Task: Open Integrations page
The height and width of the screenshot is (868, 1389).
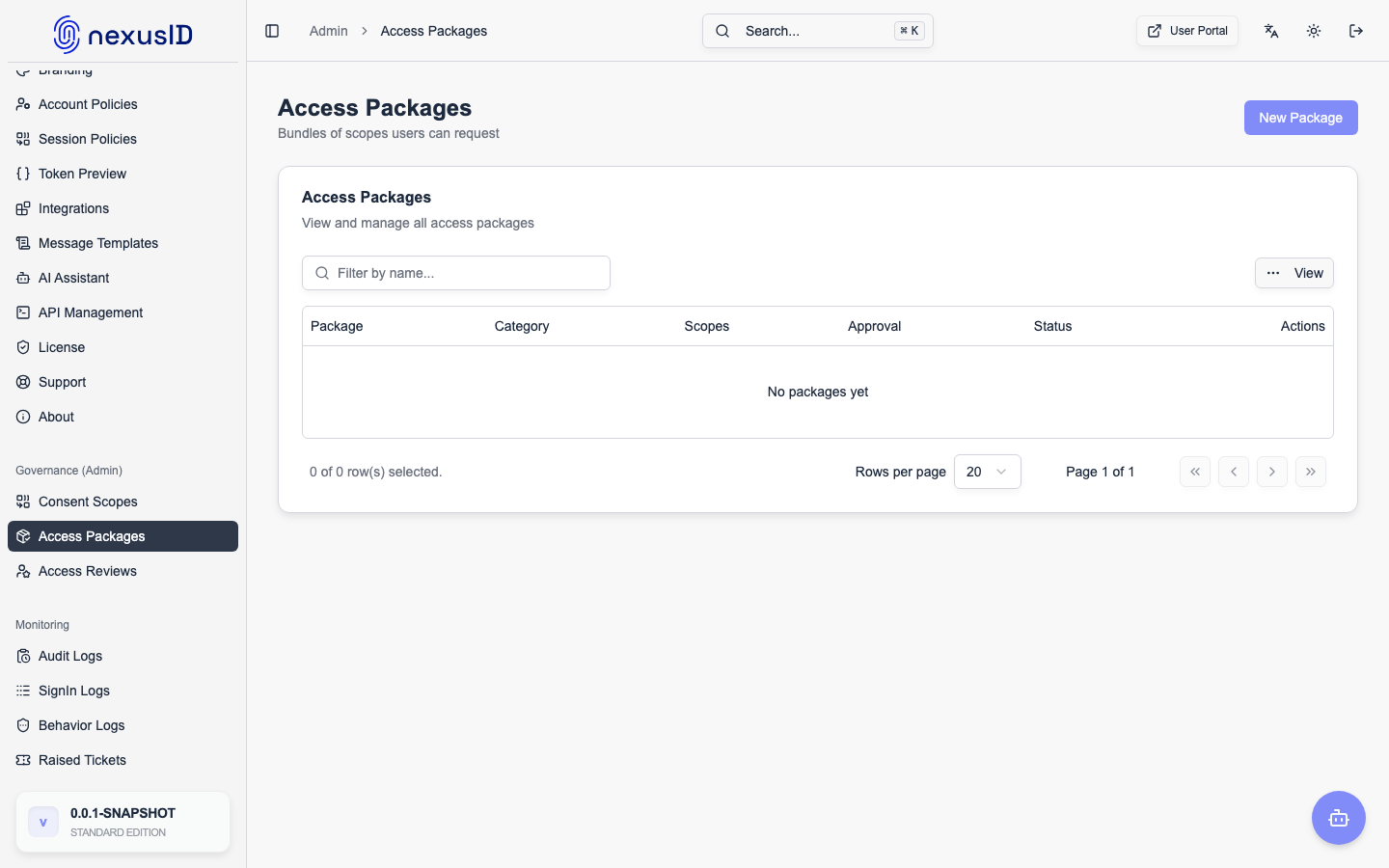Action: click(x=123, y=208)
